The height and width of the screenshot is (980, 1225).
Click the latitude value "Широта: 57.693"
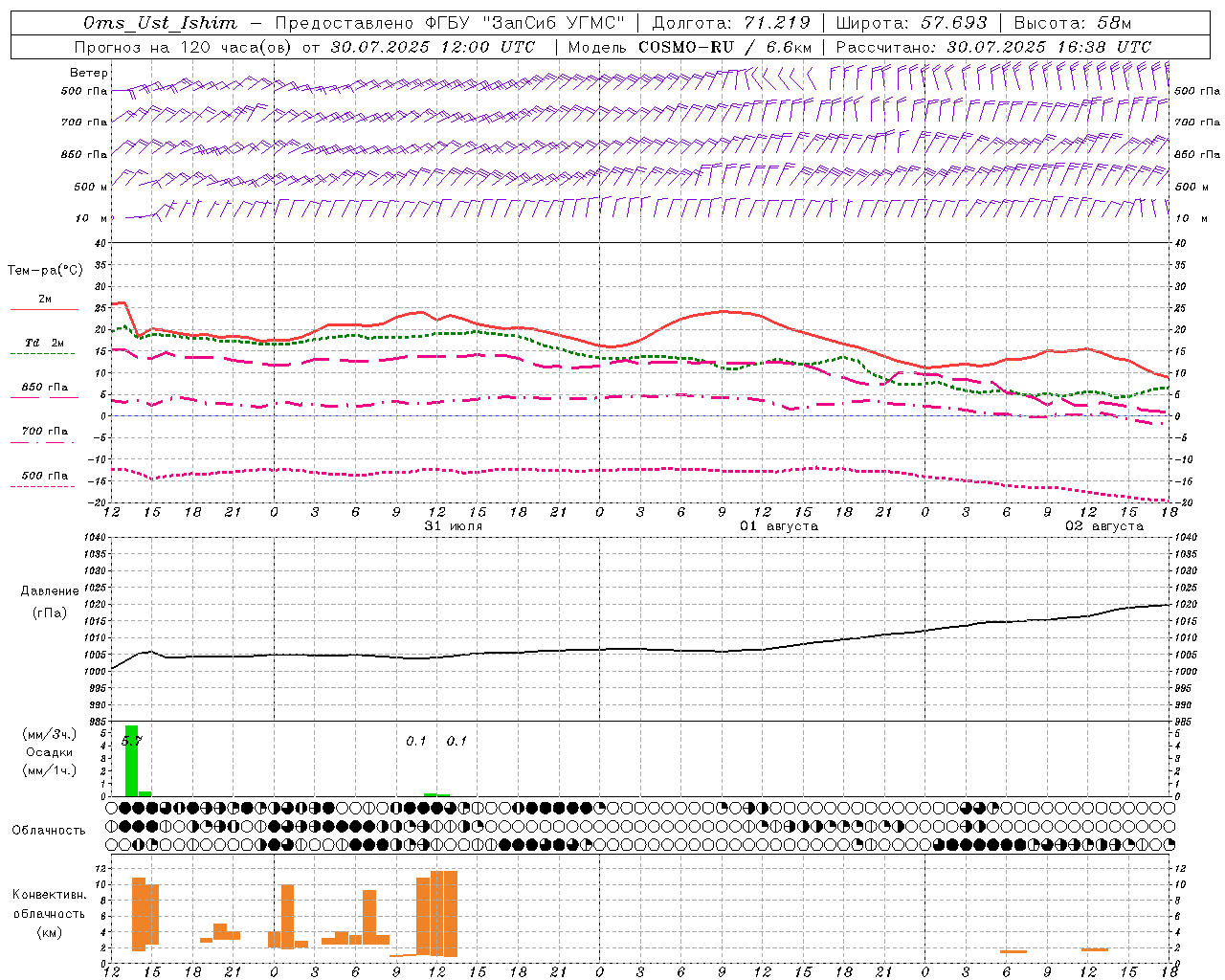pyautogui.click(x=911, y=23)
